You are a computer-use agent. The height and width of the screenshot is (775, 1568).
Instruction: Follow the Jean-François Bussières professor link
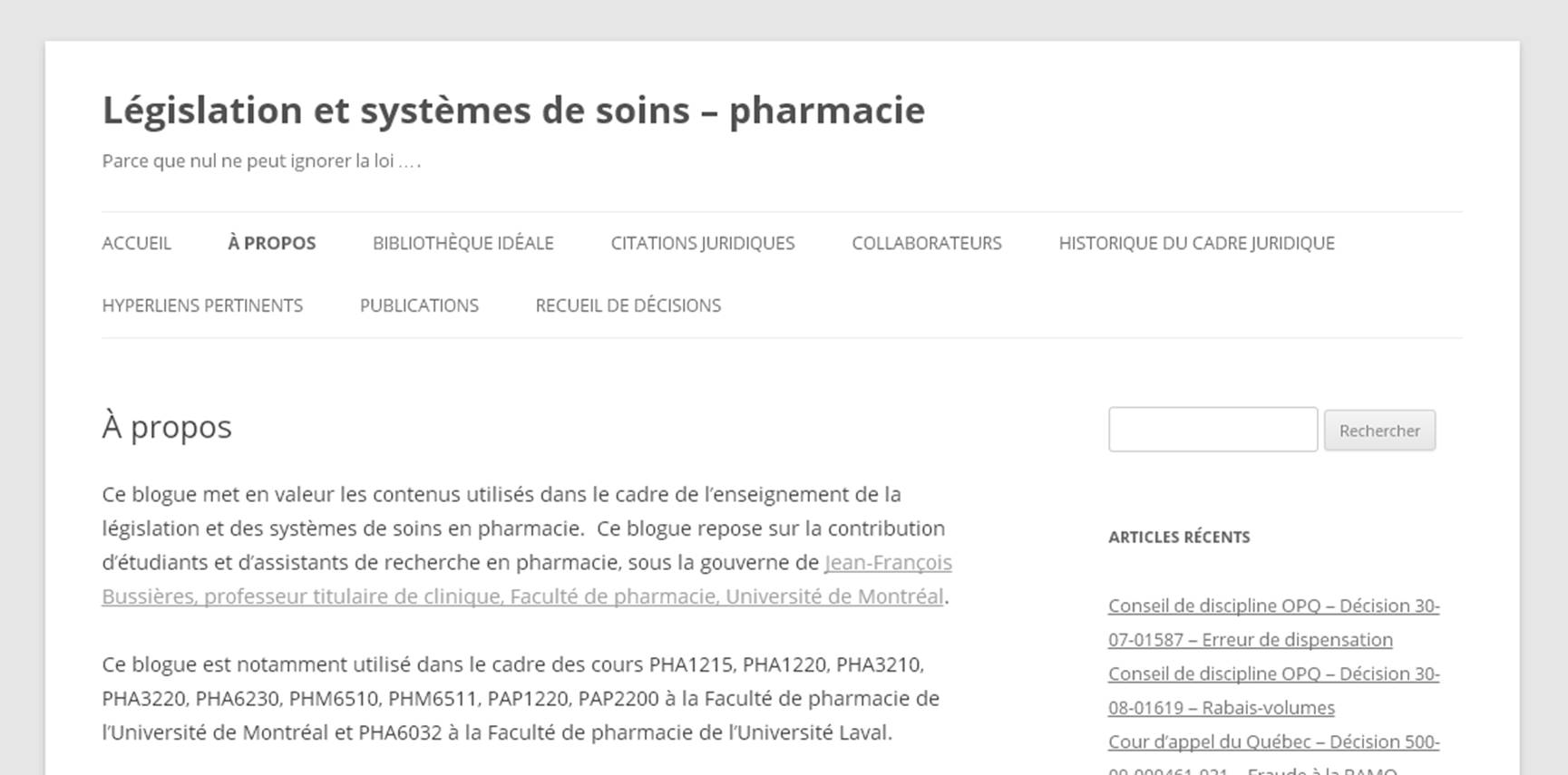click(x=521, y=596)
